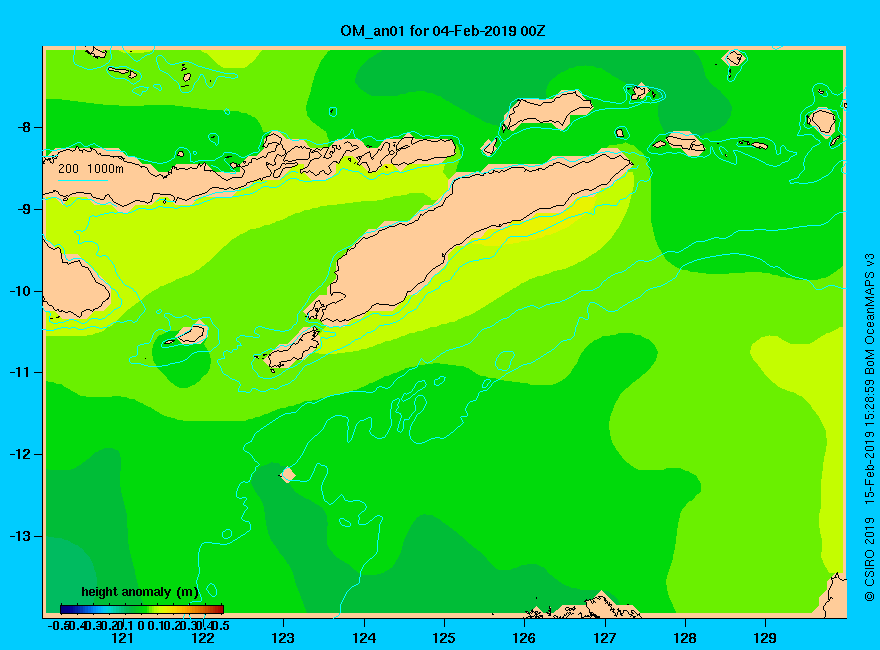Click longitude label '123'
This screenshot has height=650, width=880.
point(283,638)
